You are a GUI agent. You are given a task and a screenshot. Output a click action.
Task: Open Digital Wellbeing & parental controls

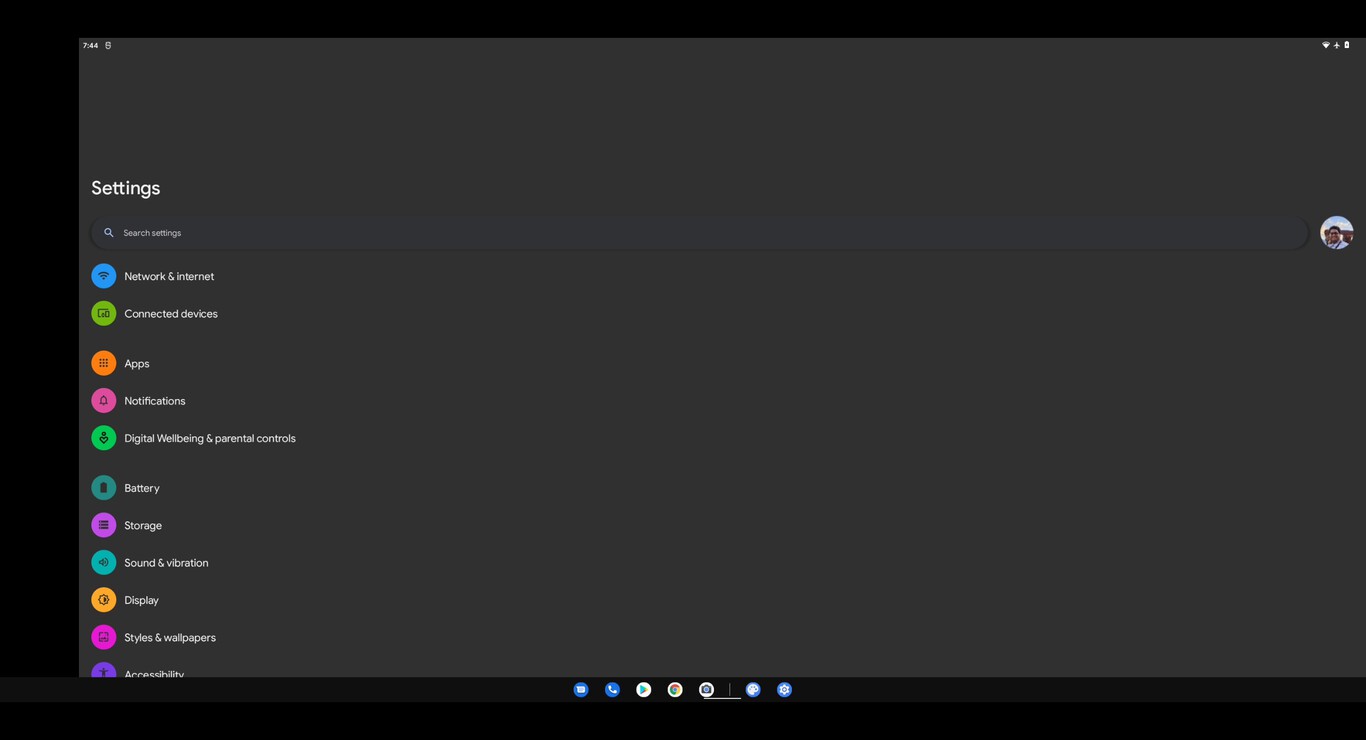[209, 438]
